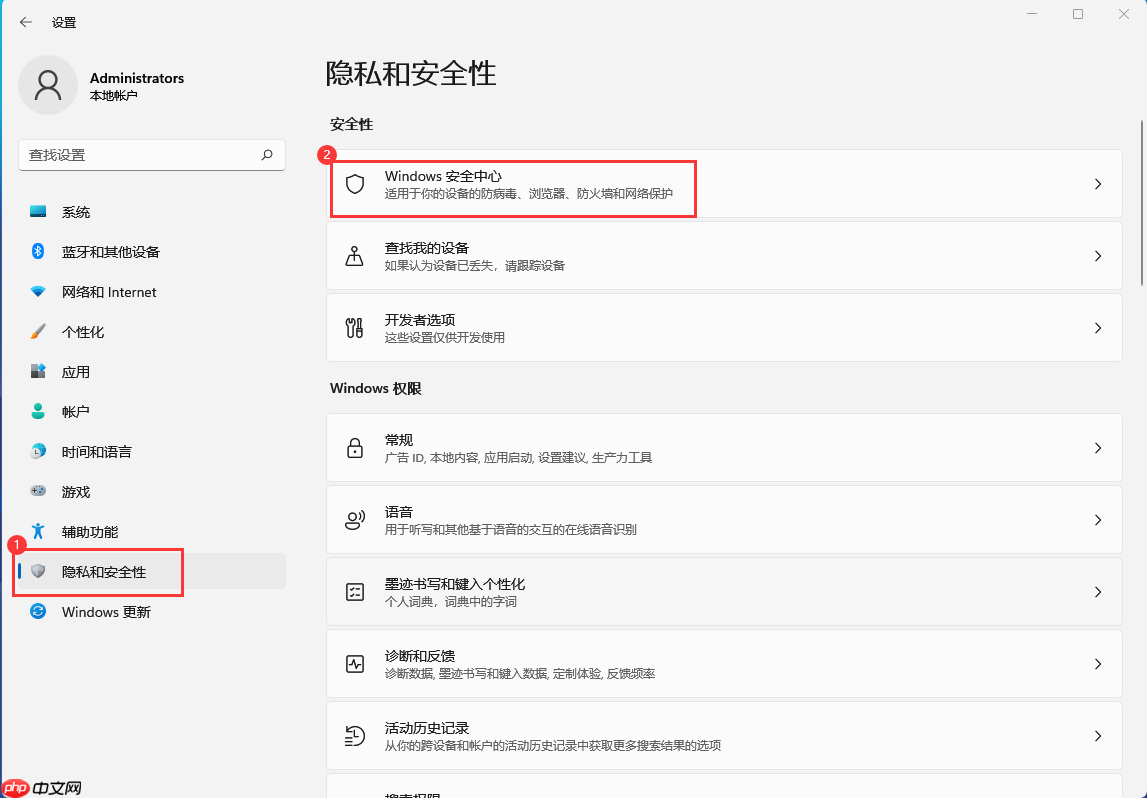Select the 诊断和反馈 pulse icon

coord(355,663)
